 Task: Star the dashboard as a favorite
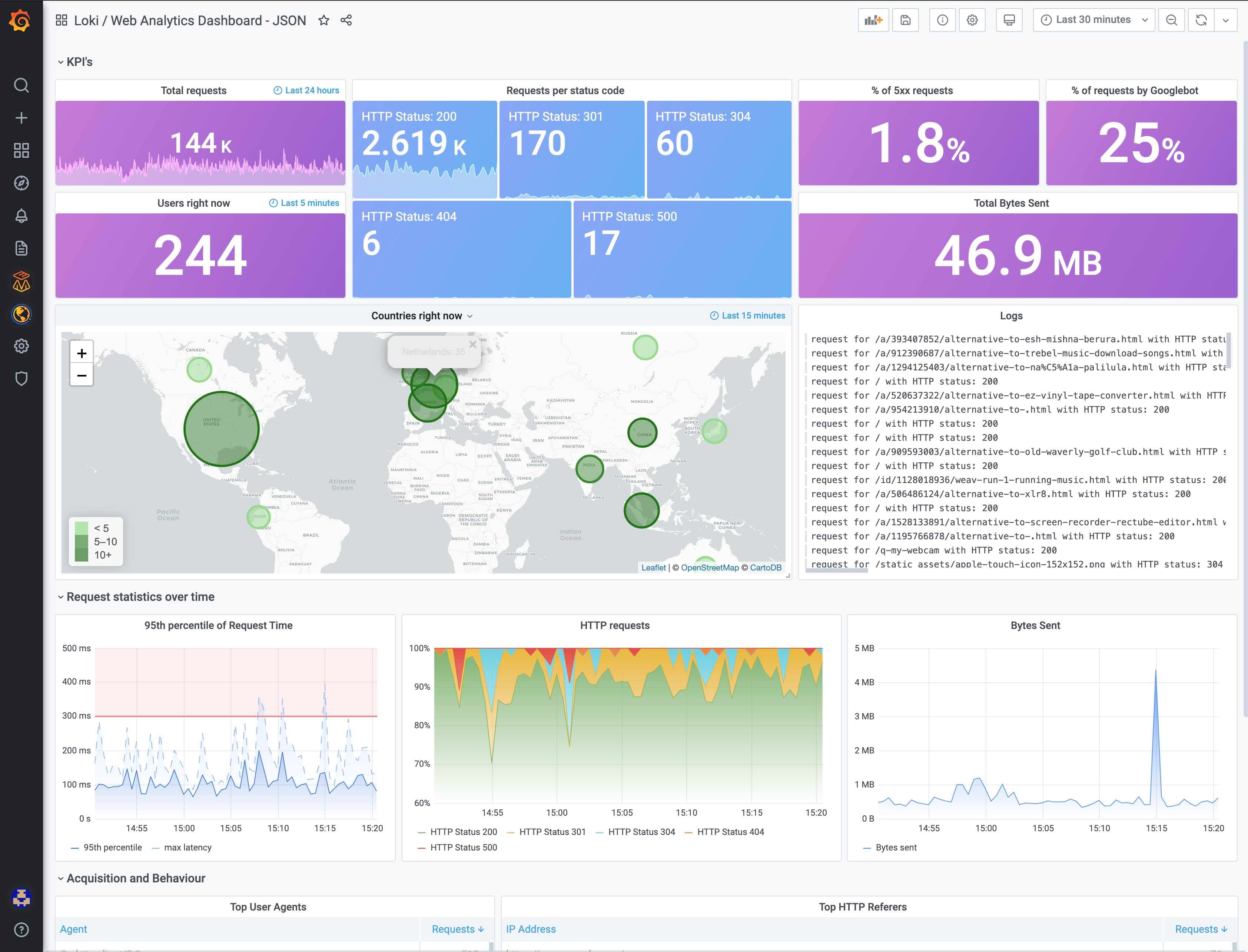pyautogui.click(x=323, y=20)
